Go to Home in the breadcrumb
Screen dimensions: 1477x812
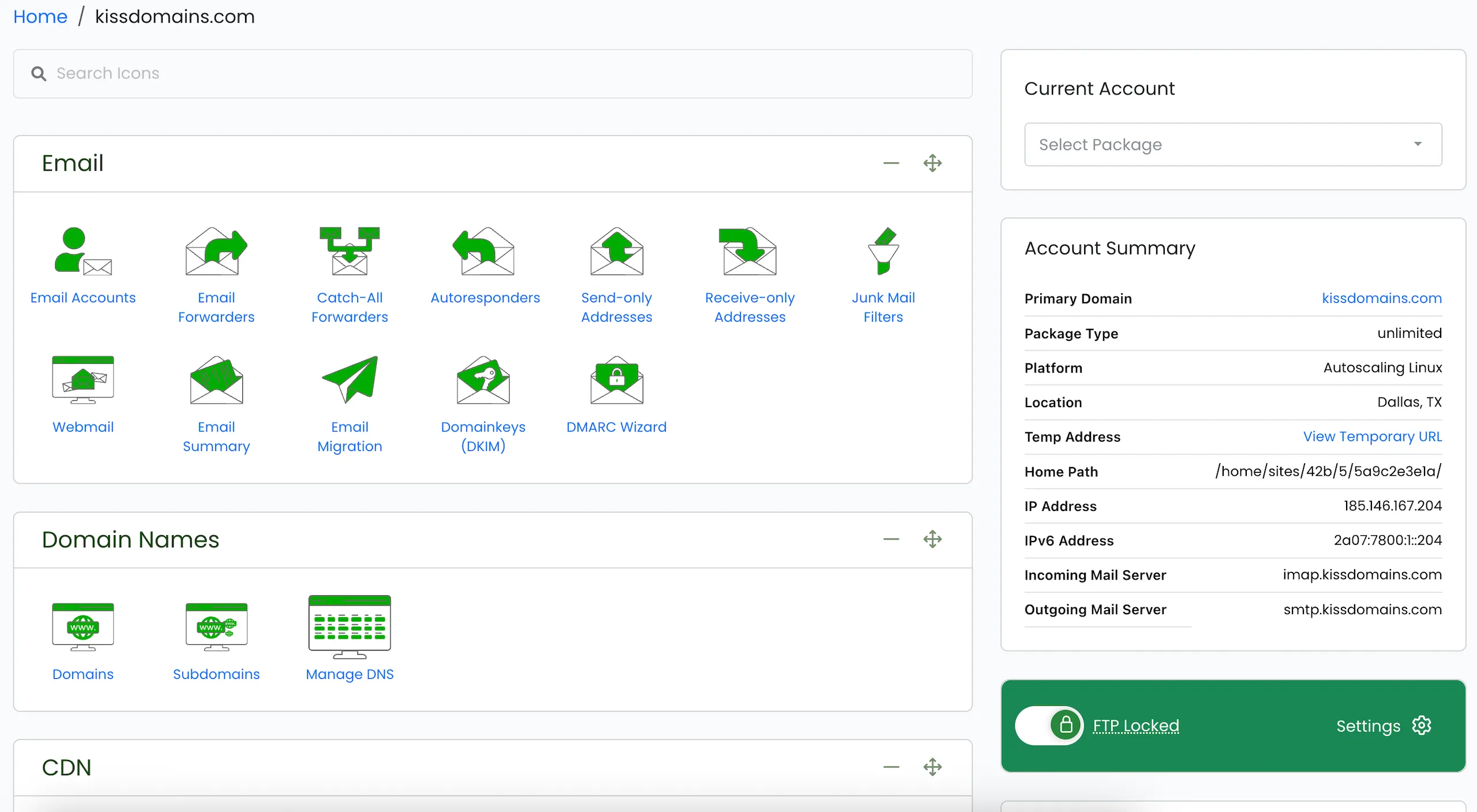coord(40,16)
